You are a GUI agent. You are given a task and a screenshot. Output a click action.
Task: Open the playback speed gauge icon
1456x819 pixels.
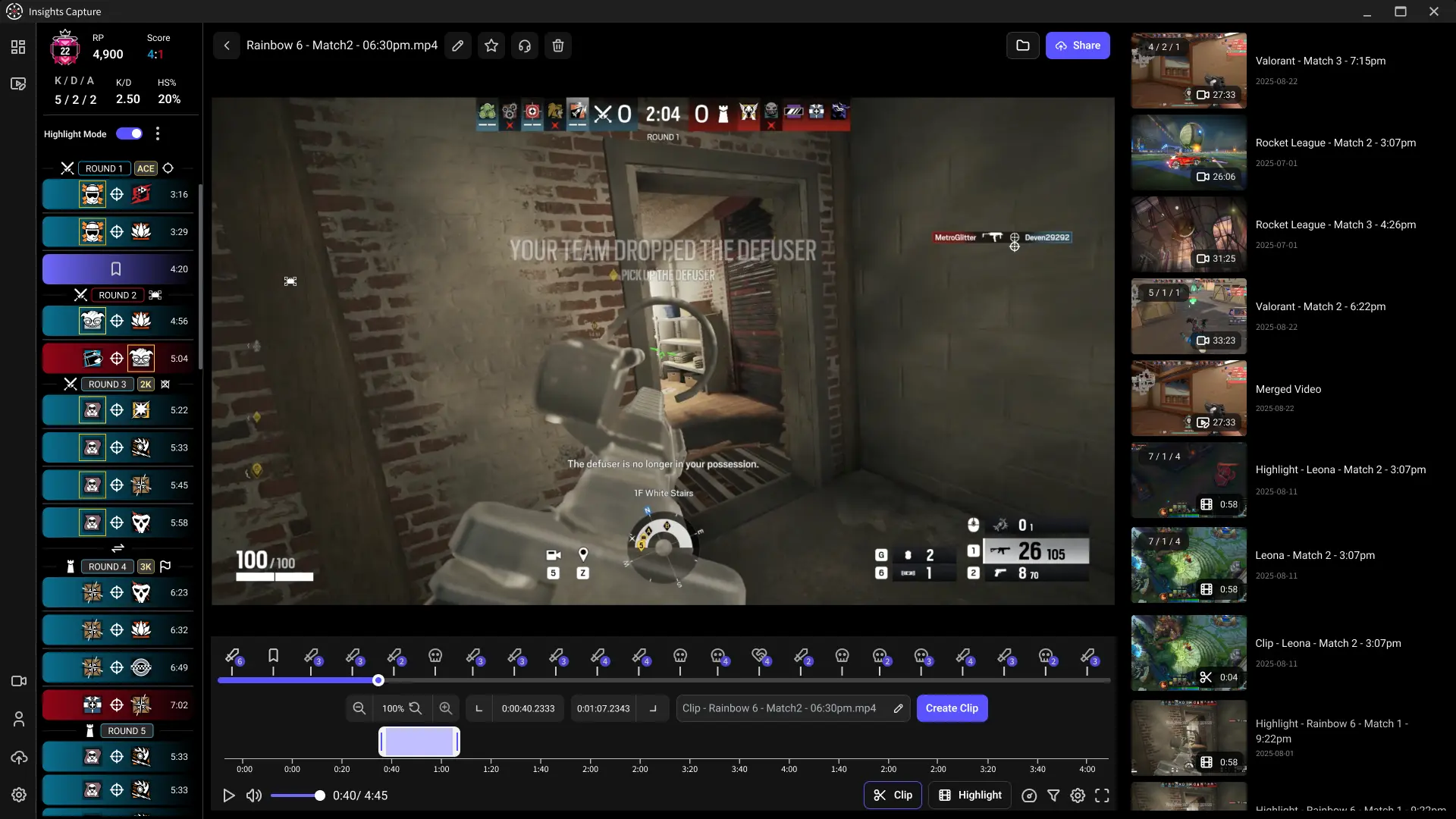(1029, 795)
